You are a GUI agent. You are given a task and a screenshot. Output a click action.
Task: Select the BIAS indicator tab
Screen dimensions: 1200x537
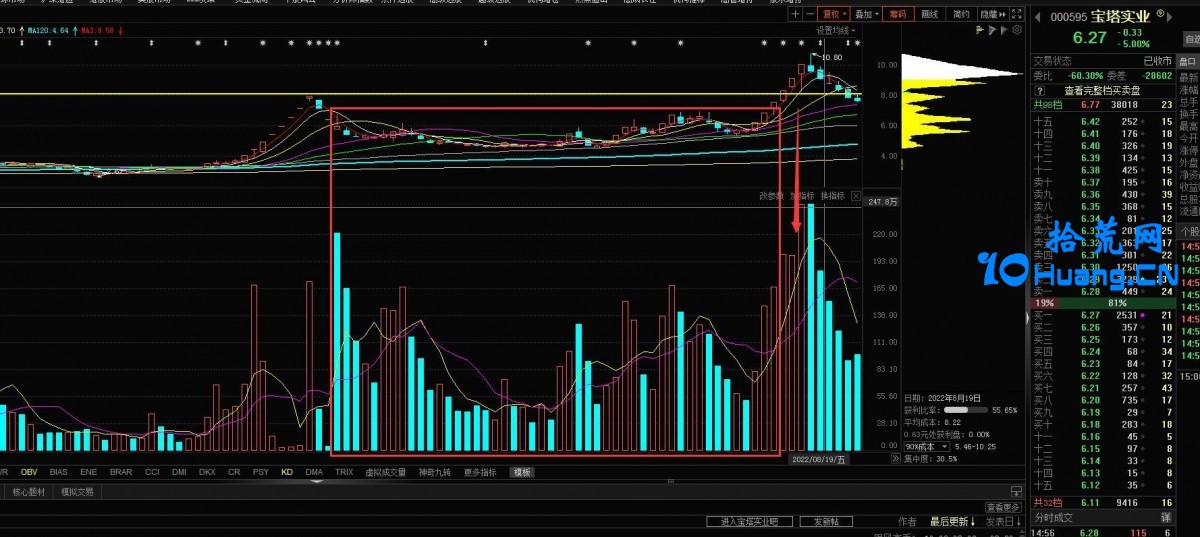click(x=59, y=471)
